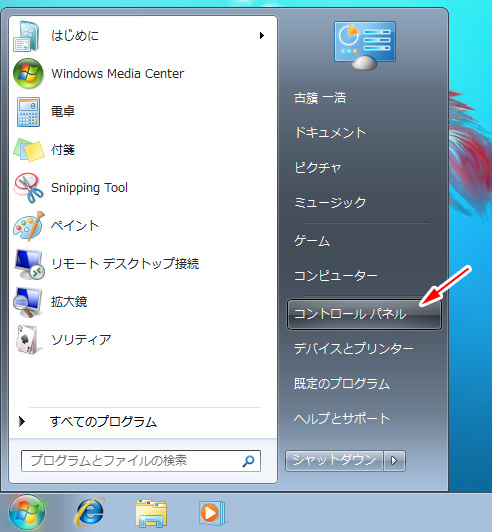Click the user account picture thumbnail
Image resolution: width=492 pixels, height=532 pixels.
pos(365,45)
